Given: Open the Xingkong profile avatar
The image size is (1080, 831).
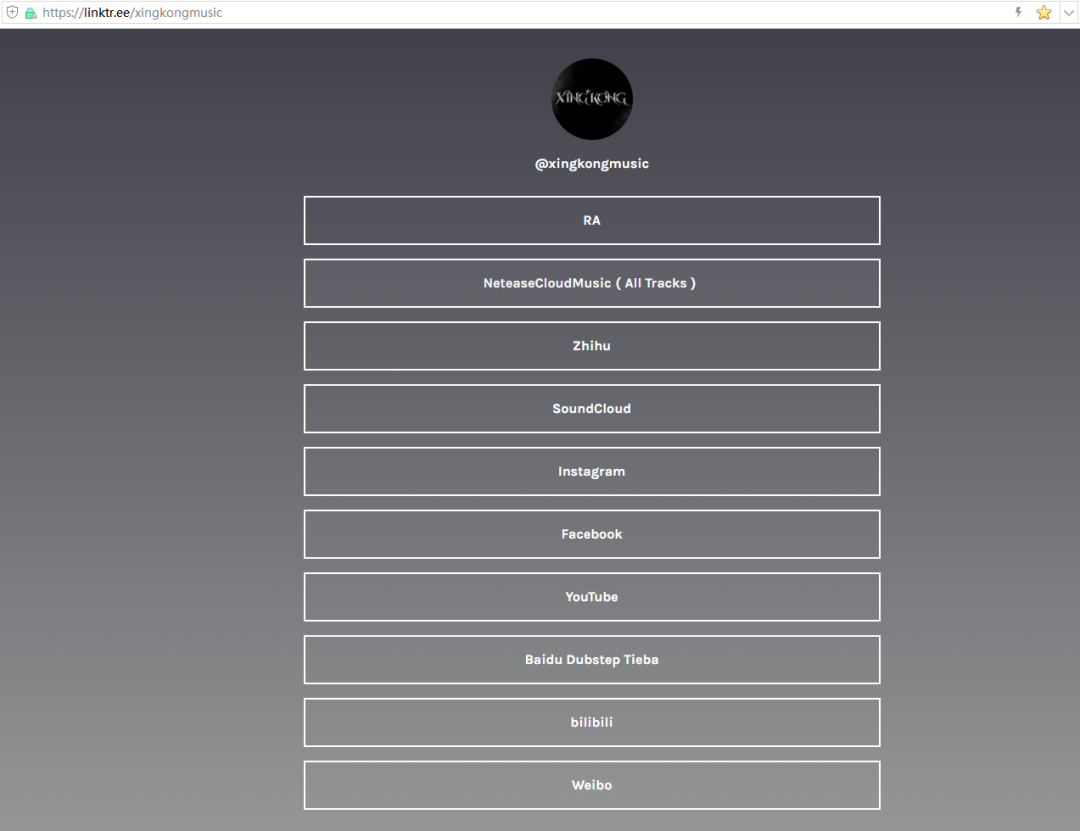Looking at the screenshot, I should pyautogui.click(x=592, y=99).
